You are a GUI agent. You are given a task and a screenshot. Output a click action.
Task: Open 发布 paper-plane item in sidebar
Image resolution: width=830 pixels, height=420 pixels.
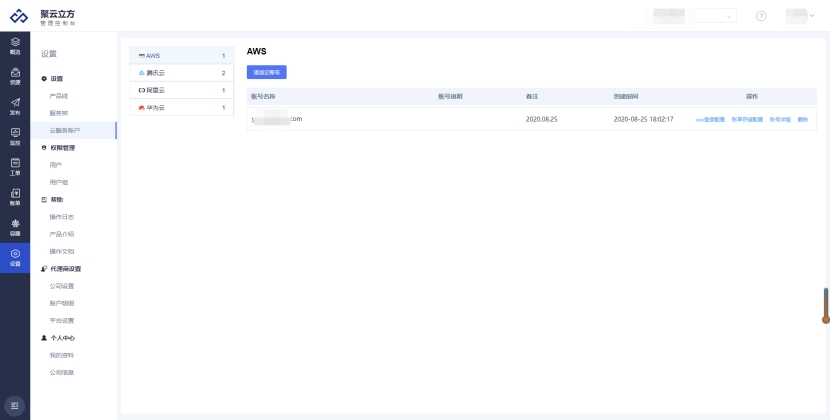[x=15, y=106]
